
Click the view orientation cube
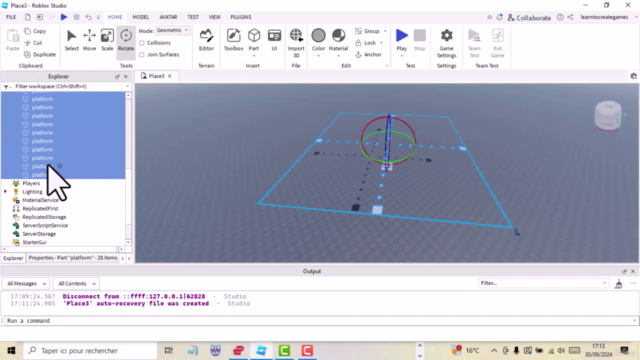[608, 116]
